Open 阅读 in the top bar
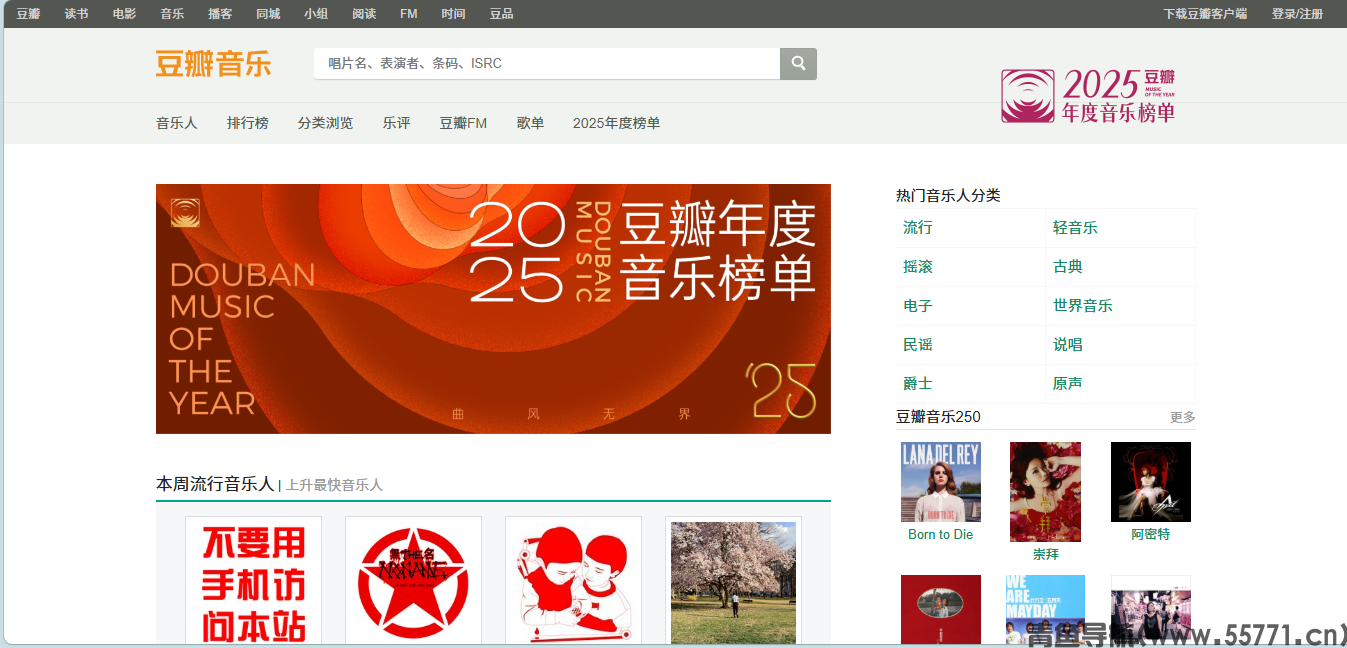Image resolution: width=1347 pixels, height=648 pixels. [364, 14]
